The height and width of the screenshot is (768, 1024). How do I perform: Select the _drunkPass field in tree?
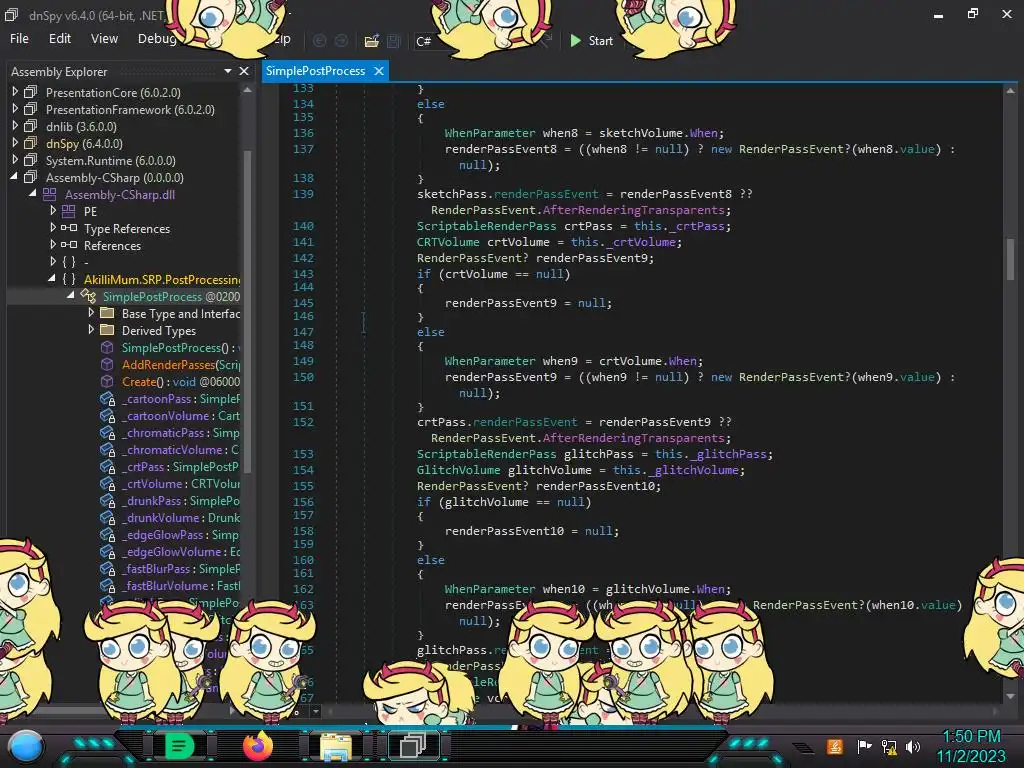click(180, 500)
